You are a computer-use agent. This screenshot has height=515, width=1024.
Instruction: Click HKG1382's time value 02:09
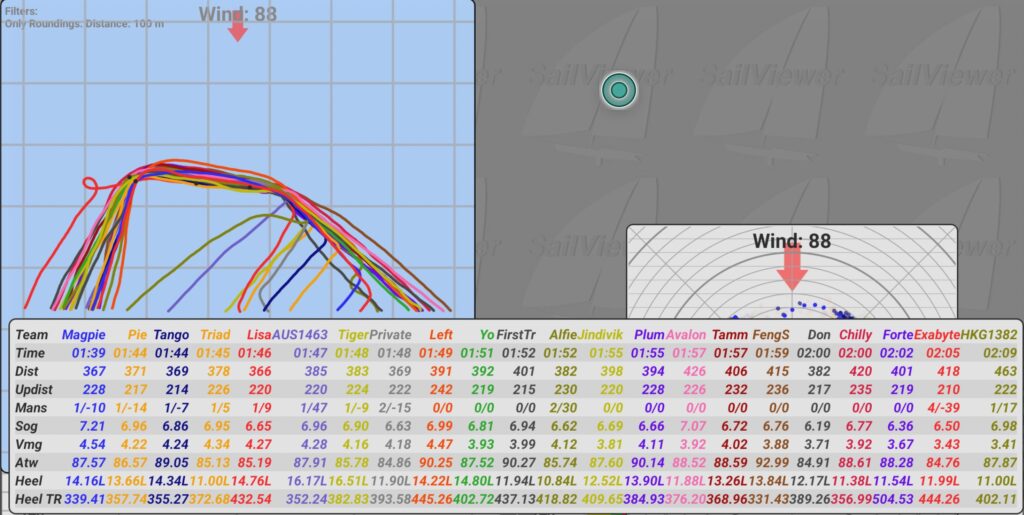click(x=1000, y=353)
